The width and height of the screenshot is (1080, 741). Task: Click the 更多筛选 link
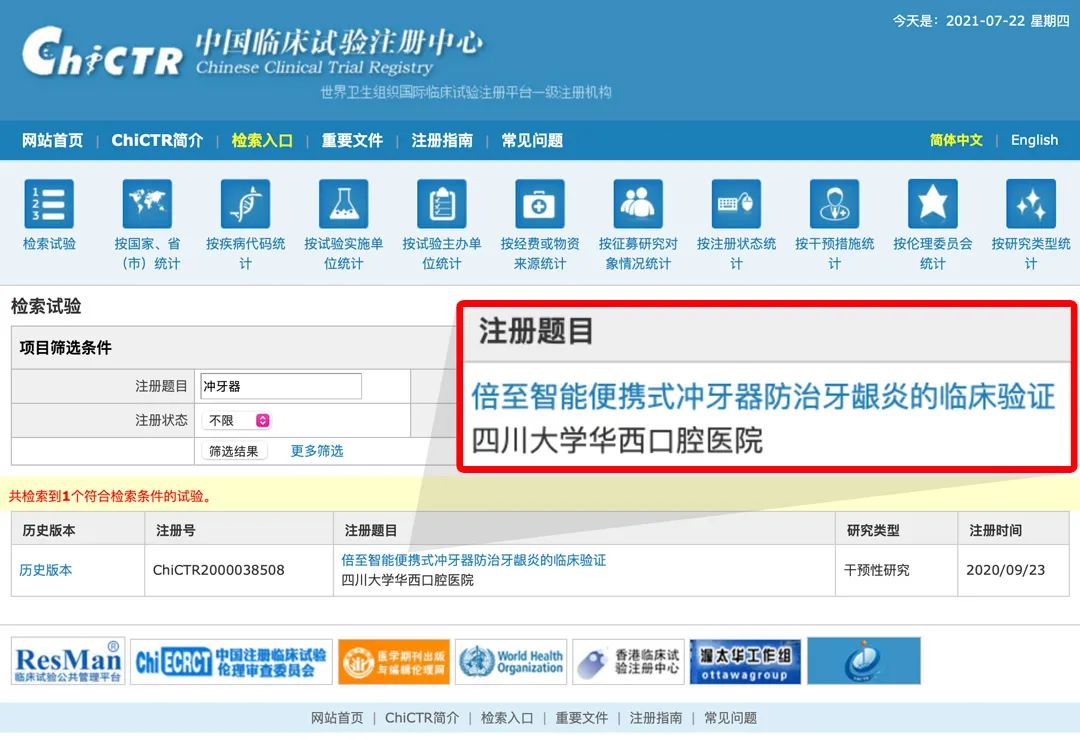coord(317,451)
